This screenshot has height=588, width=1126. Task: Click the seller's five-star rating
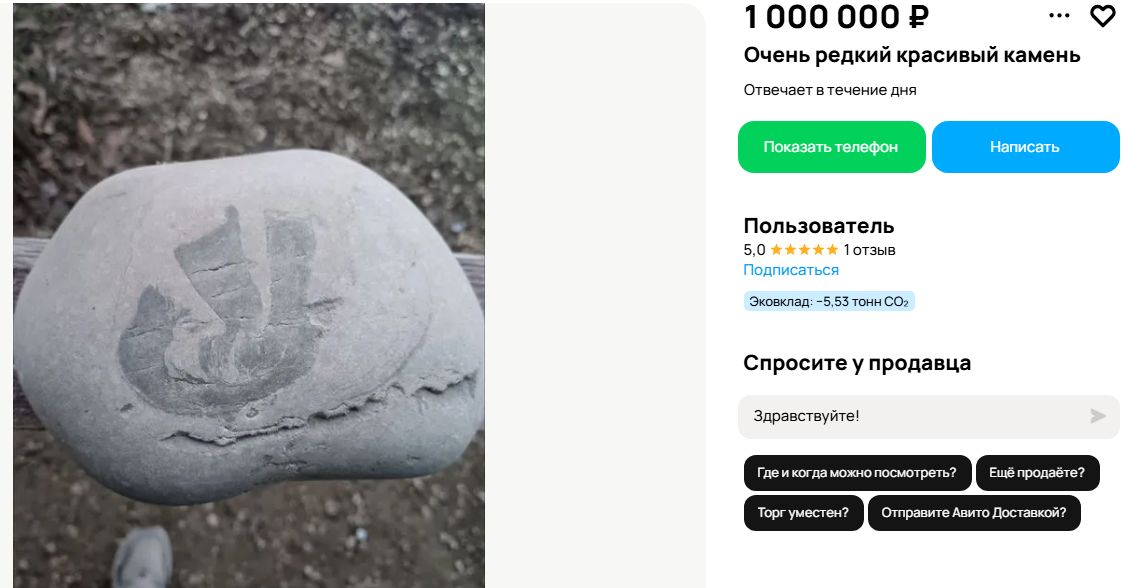(804, 250)
